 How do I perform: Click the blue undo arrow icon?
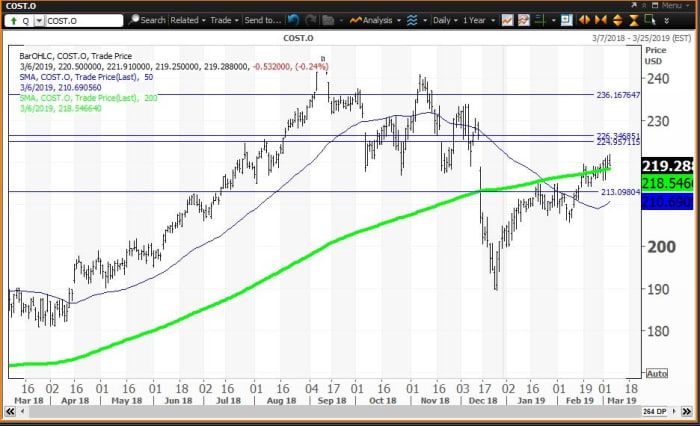[293, 20]
